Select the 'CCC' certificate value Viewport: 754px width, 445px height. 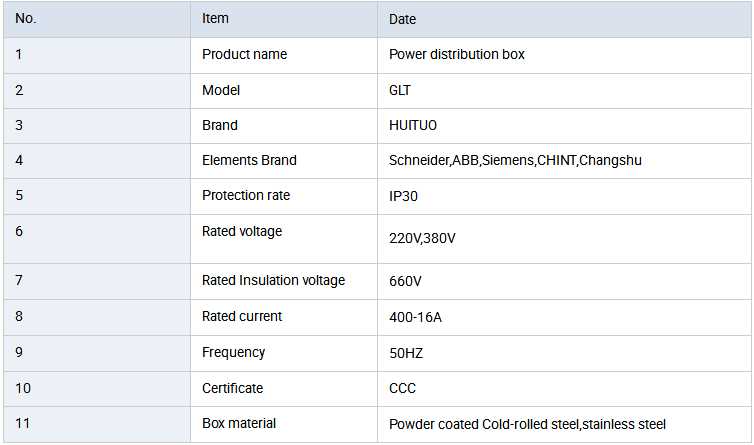[402, 388]
